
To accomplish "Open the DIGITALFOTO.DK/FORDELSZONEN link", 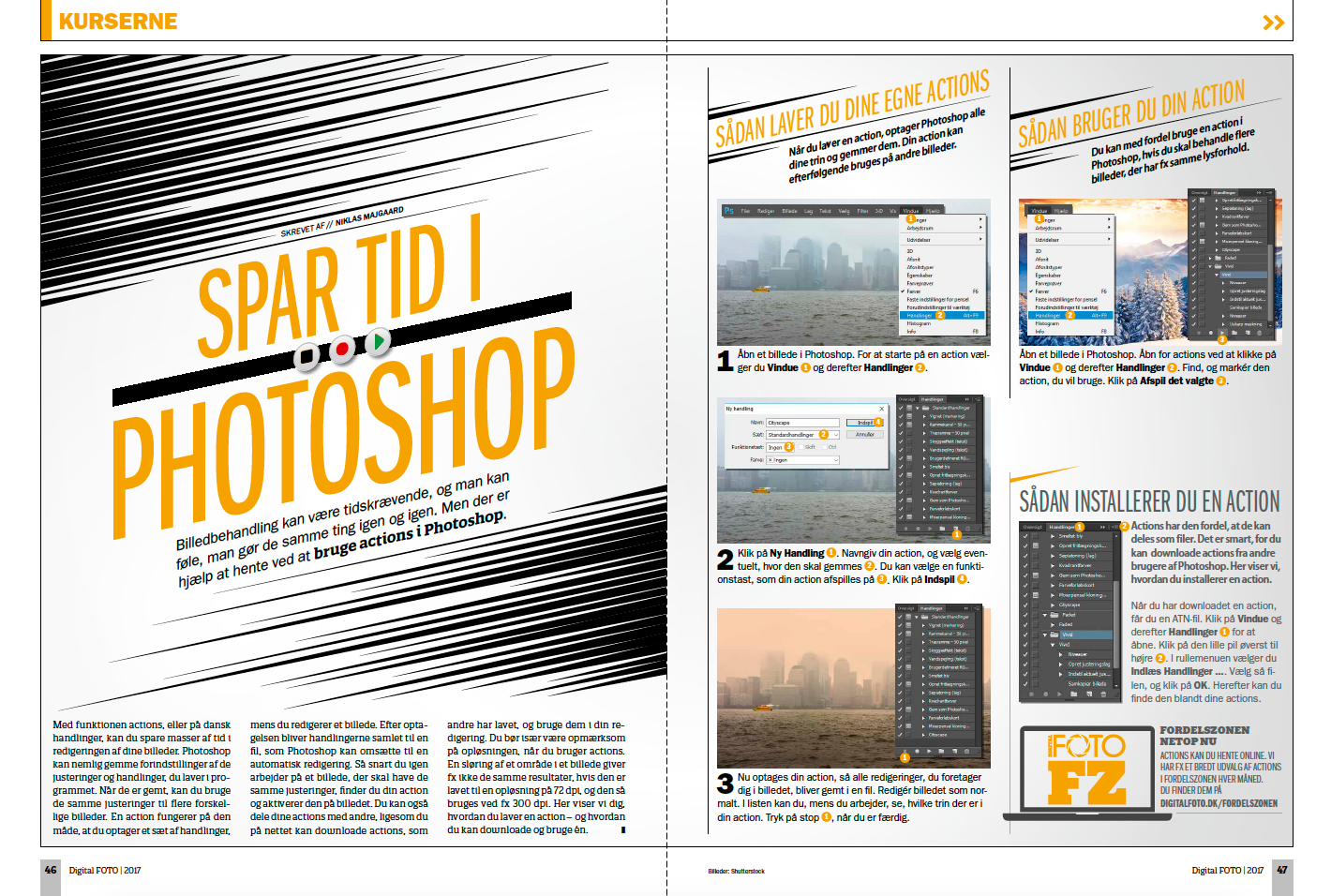I will (x=1219, y=803).
